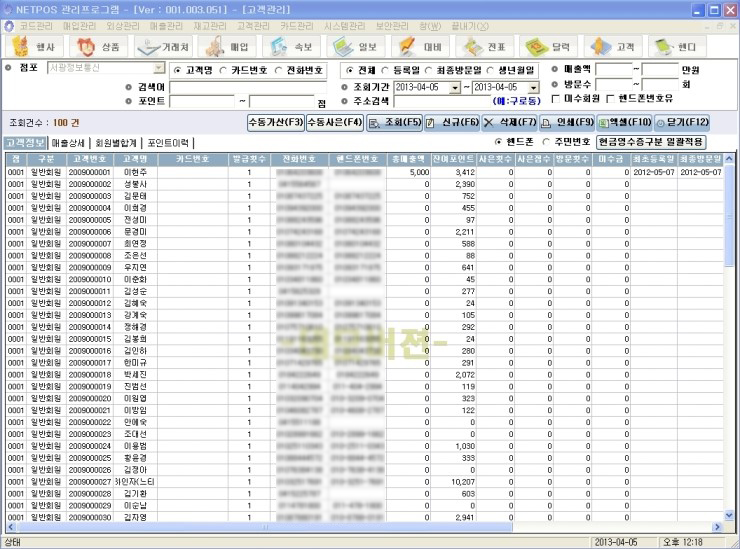Select customer row 2009000001 이현주
740x549 pixels.
364,172
